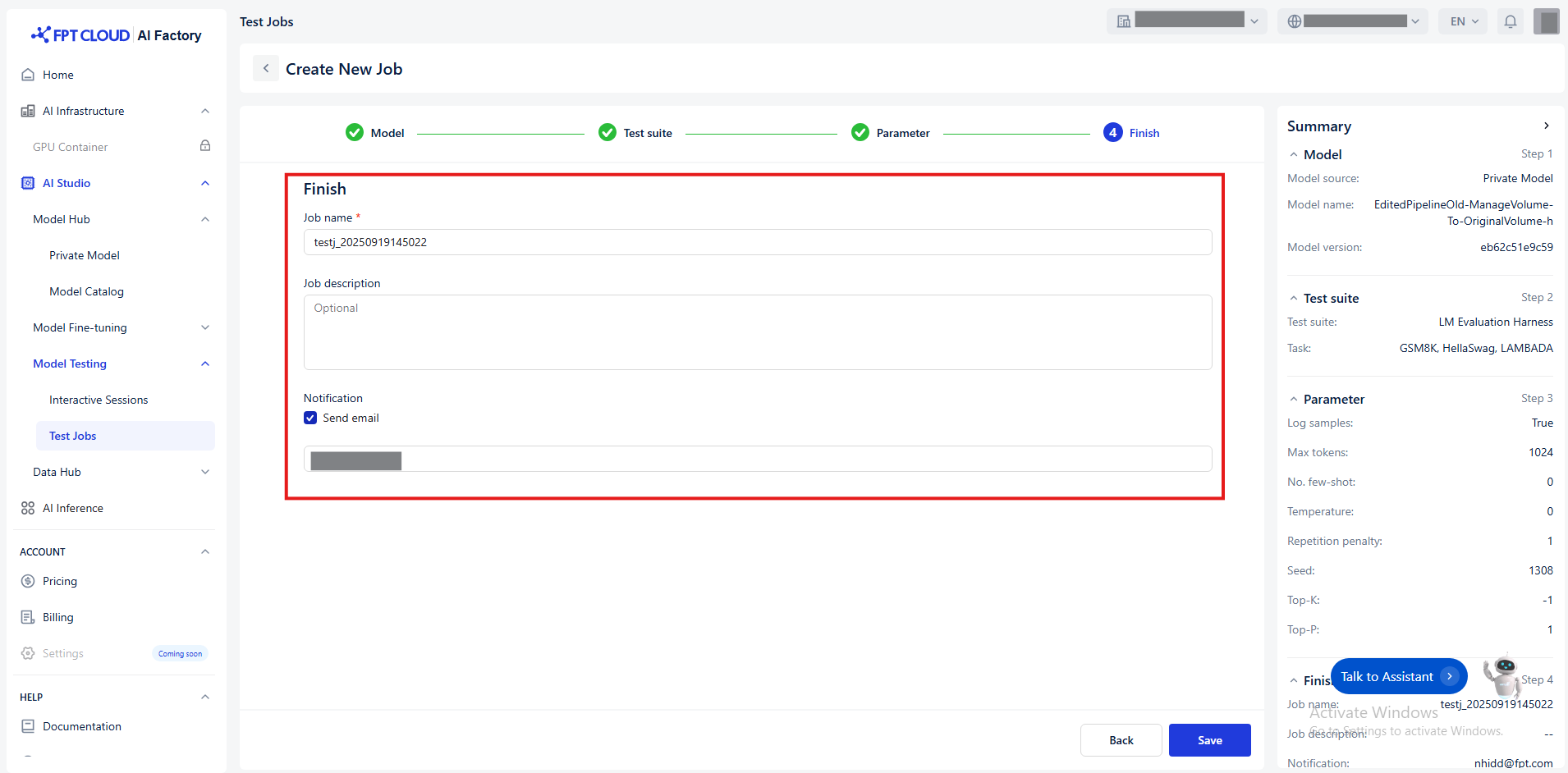Click the back arrow beside Create New Job
The height and width of the screenshot is (773, 1568).
[x=266, y=69]
